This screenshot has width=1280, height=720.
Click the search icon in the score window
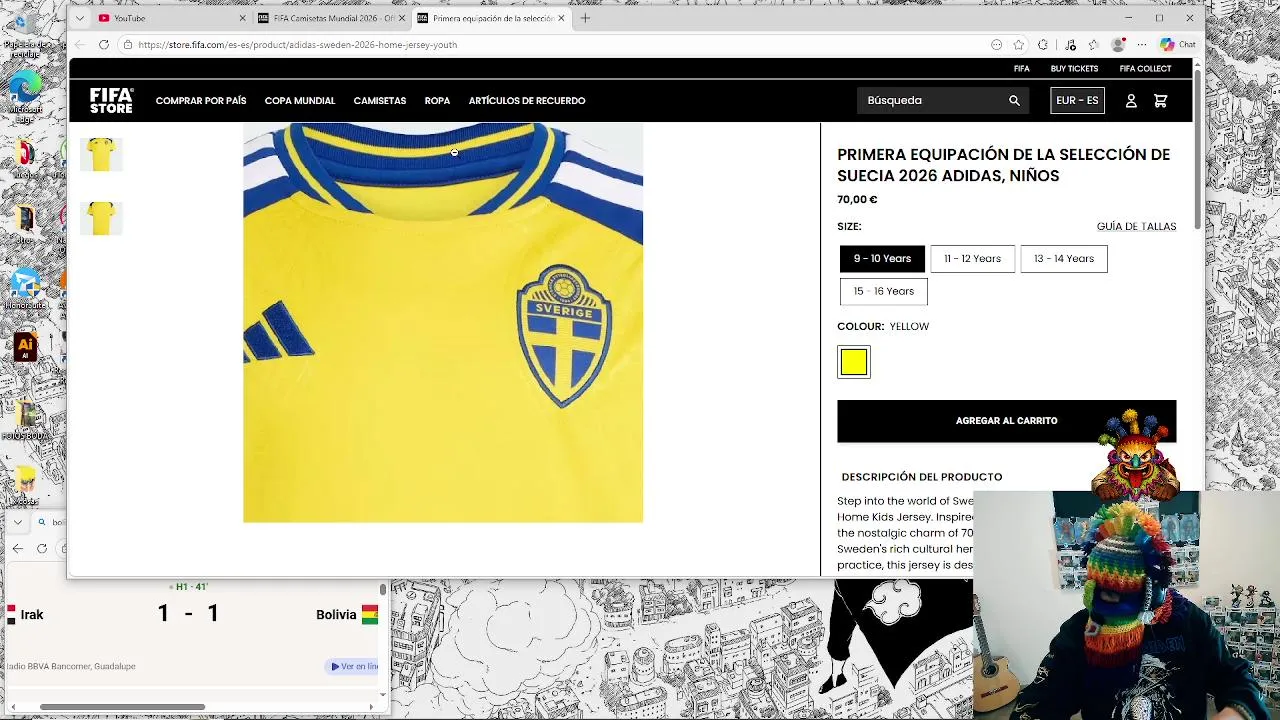click(42, 522)
